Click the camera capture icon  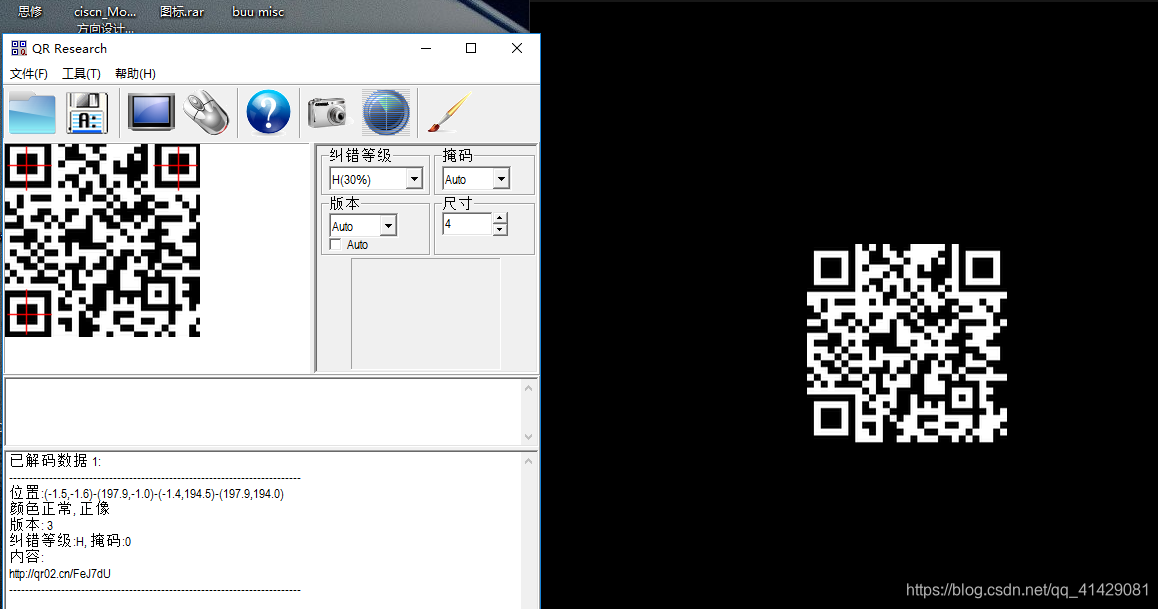[x=327, y=112]
